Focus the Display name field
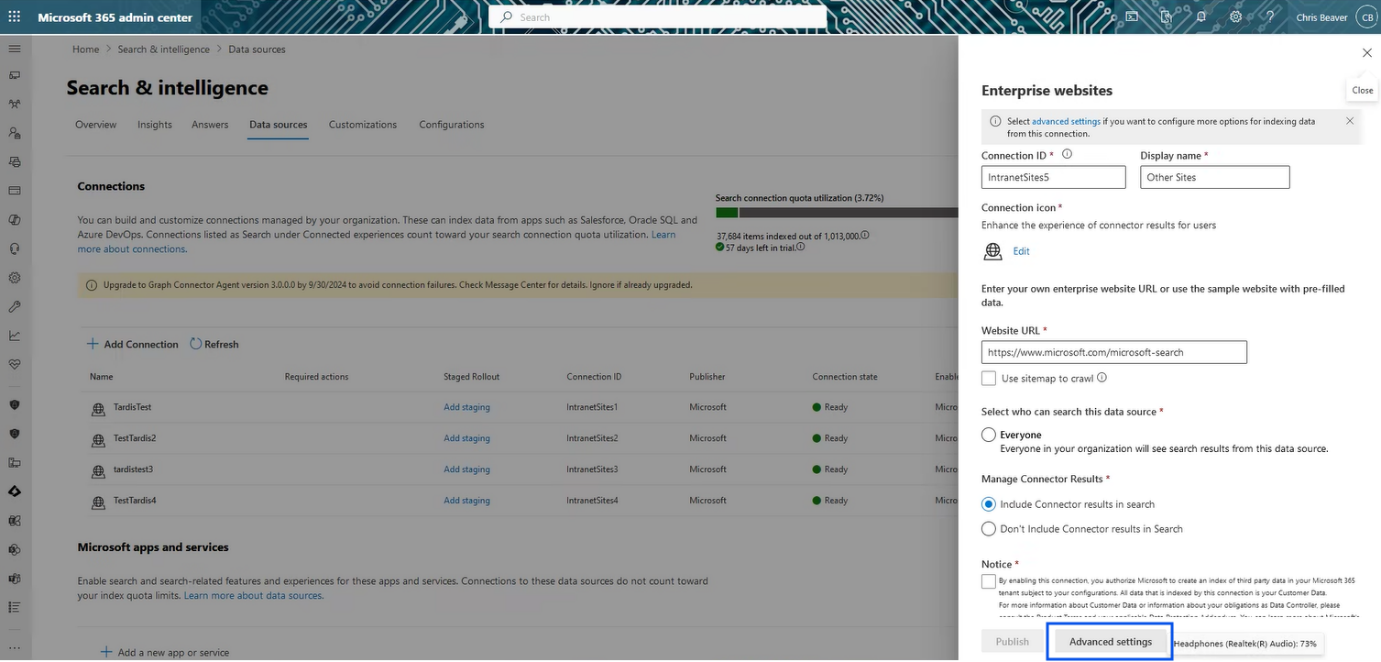This screenshot has width=1381, height=662. click(1215, 177)
